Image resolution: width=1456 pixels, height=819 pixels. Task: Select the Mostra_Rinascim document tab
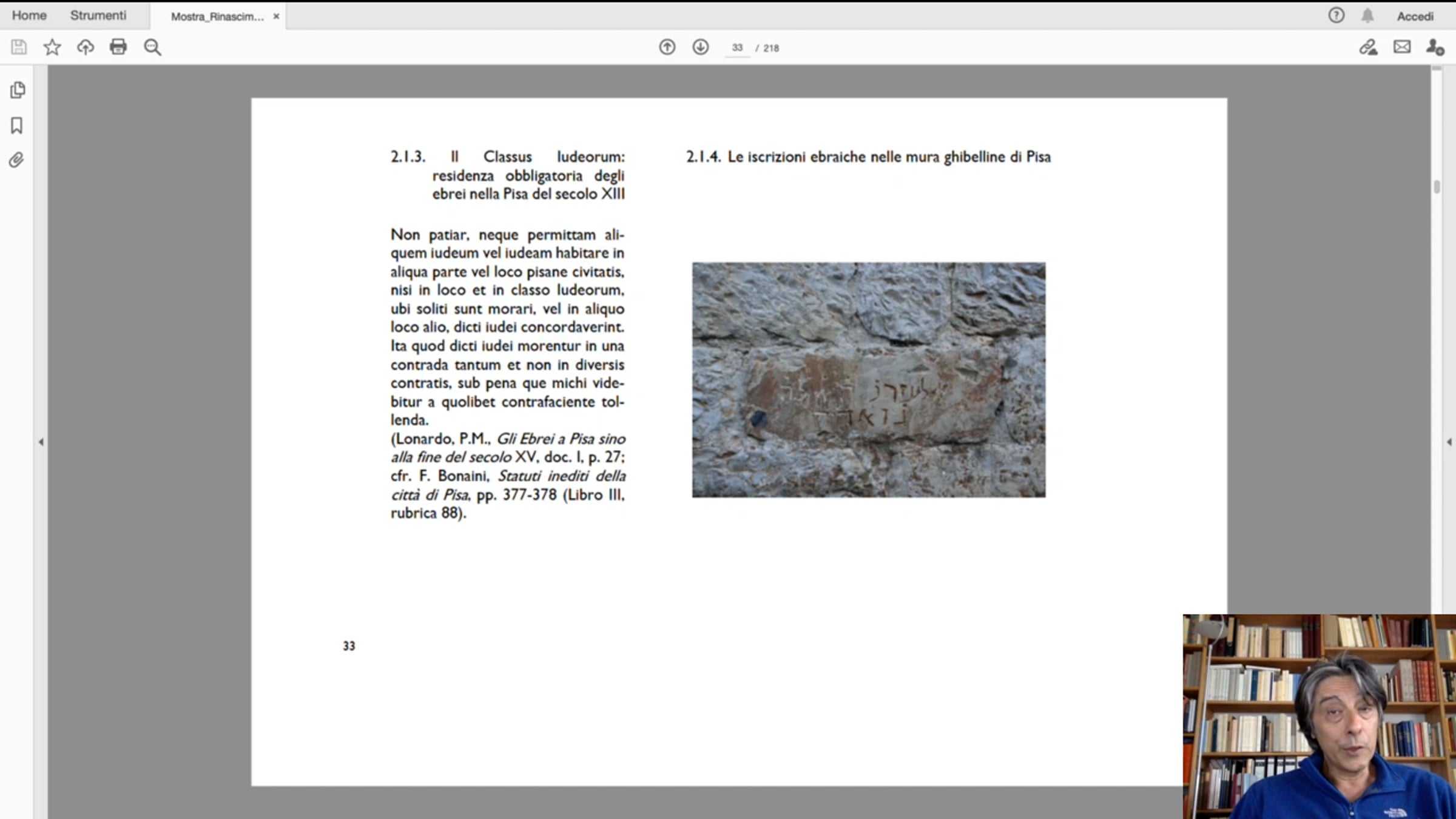(217, 16)
